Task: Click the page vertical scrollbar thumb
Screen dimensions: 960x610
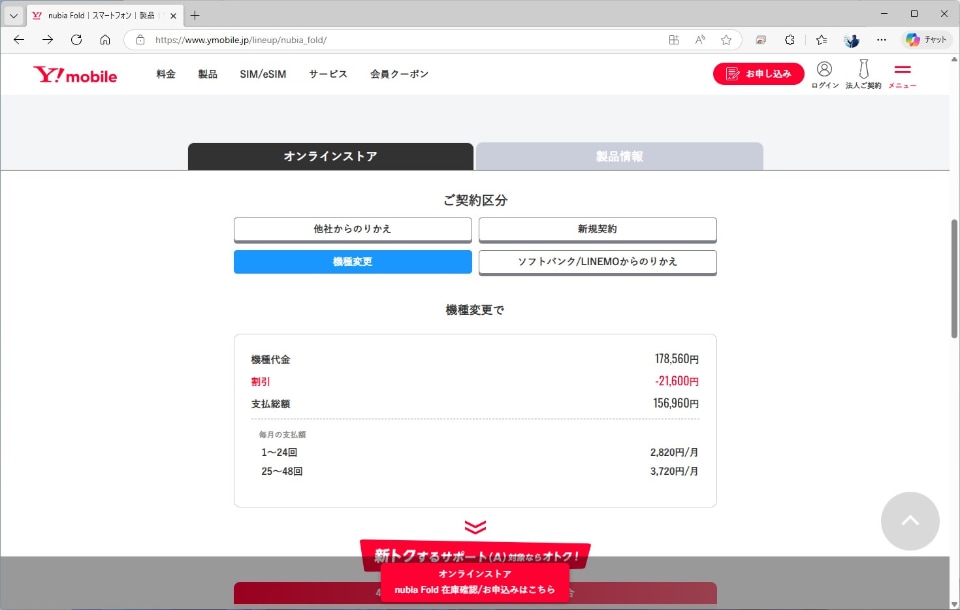Action: click(954, 279)
